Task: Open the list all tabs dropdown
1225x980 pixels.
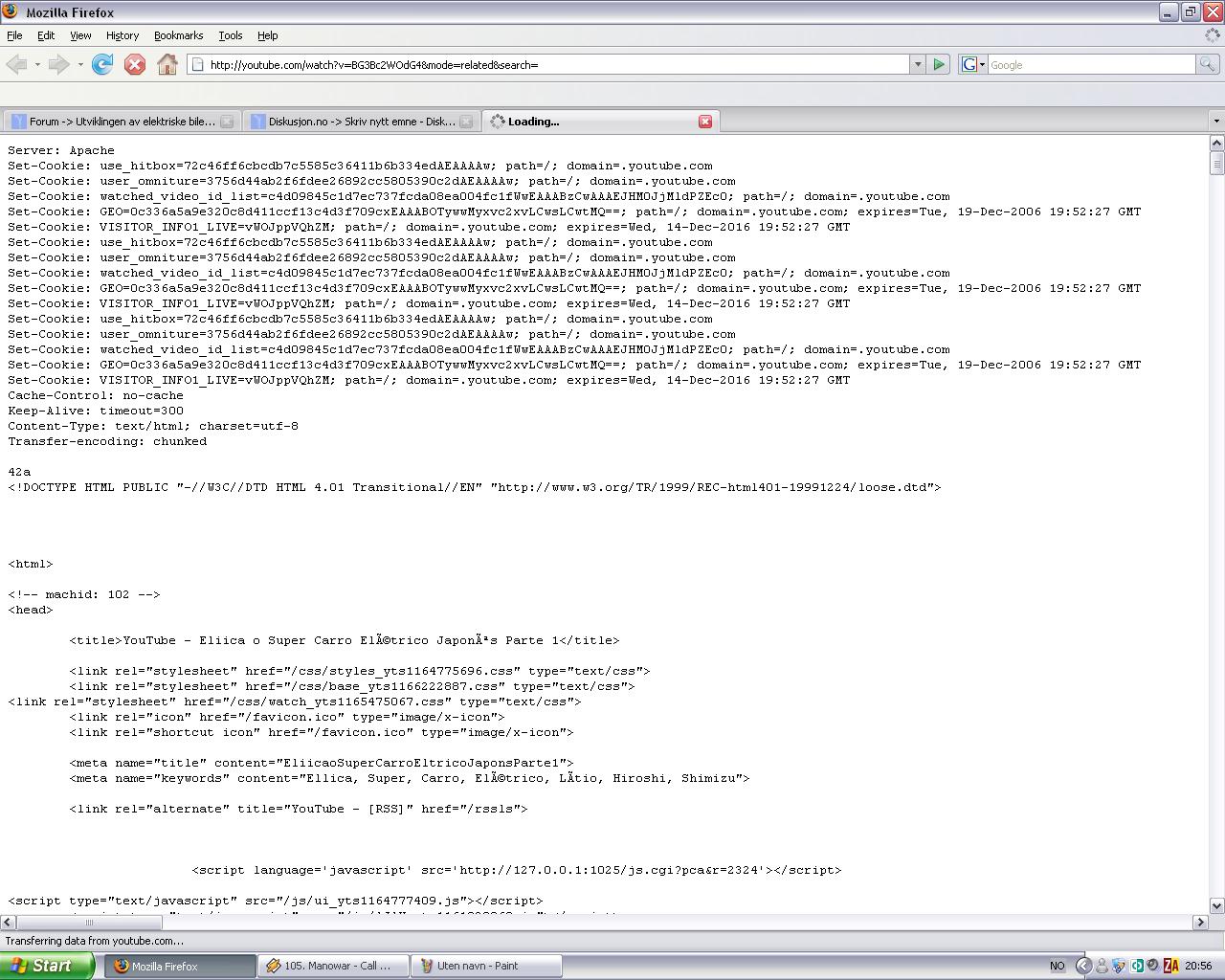Action: point(1216,122)
